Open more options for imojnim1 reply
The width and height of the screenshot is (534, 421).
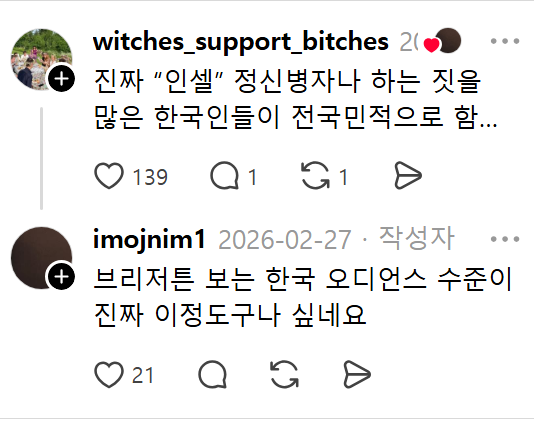tap(505, 239)
